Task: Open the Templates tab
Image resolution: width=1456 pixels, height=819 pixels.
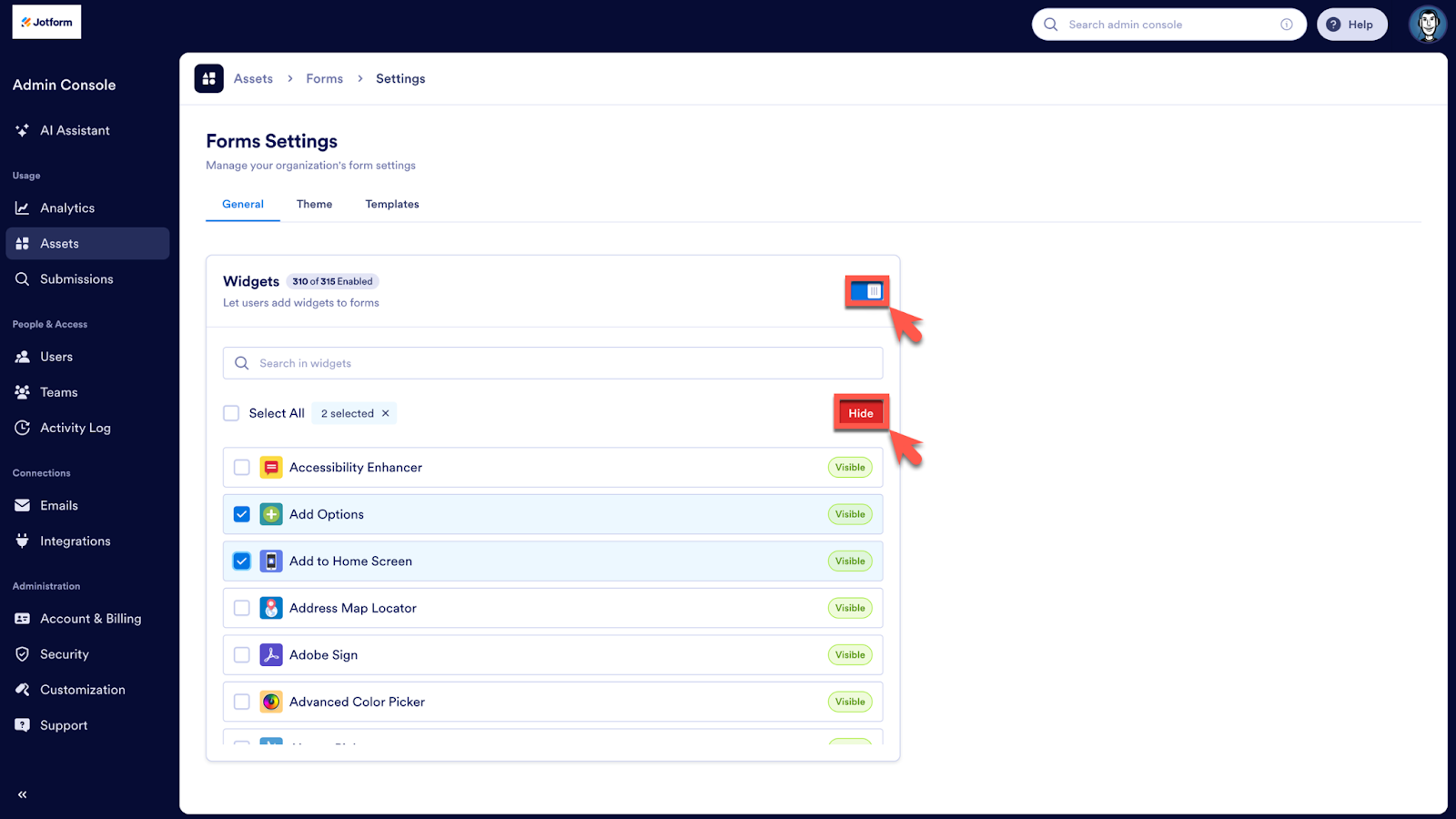Action: pyautogui.click(x=391, y=204)
